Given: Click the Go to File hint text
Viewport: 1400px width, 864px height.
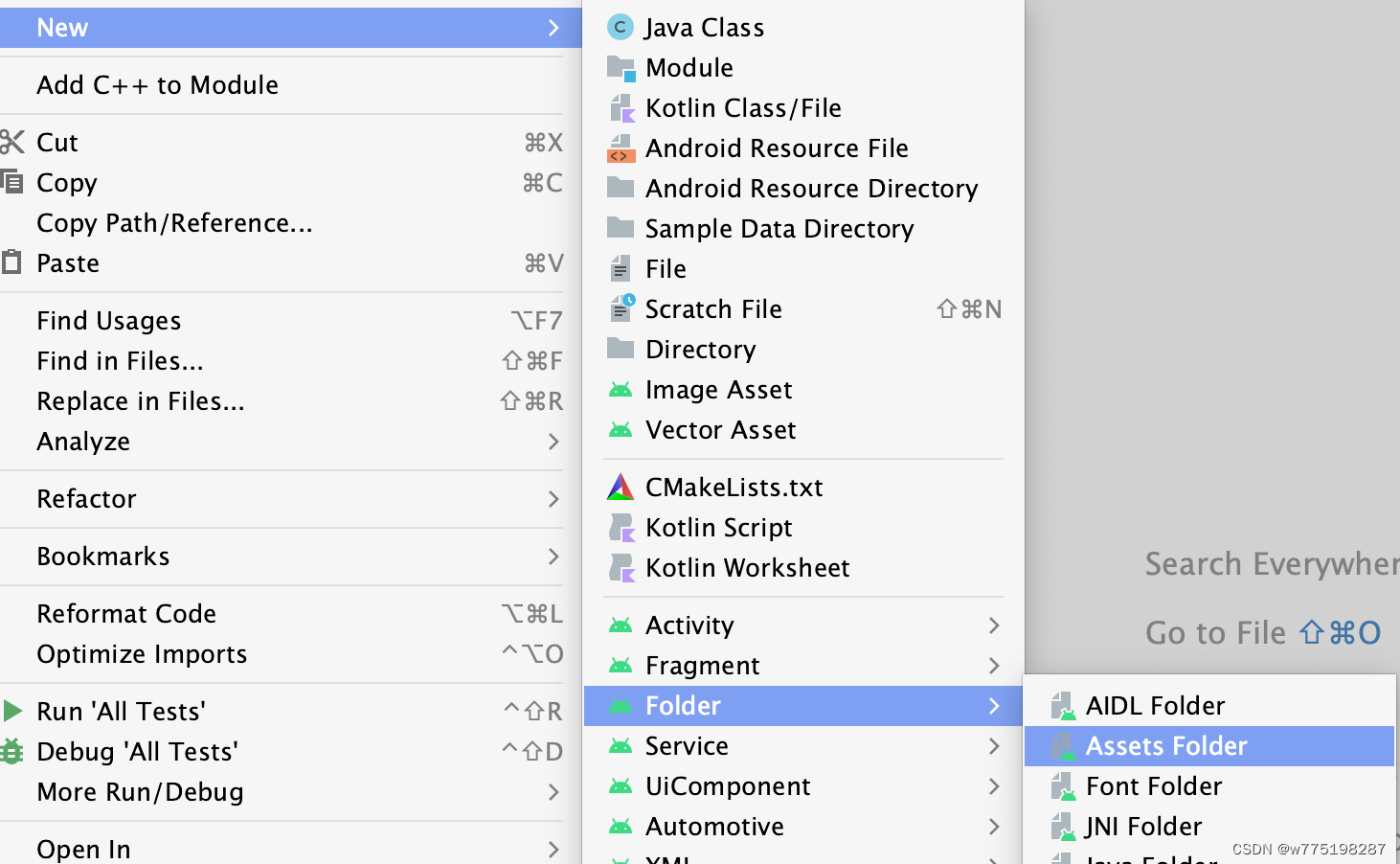Looking at the screenshot, I should click(1215, 633).
